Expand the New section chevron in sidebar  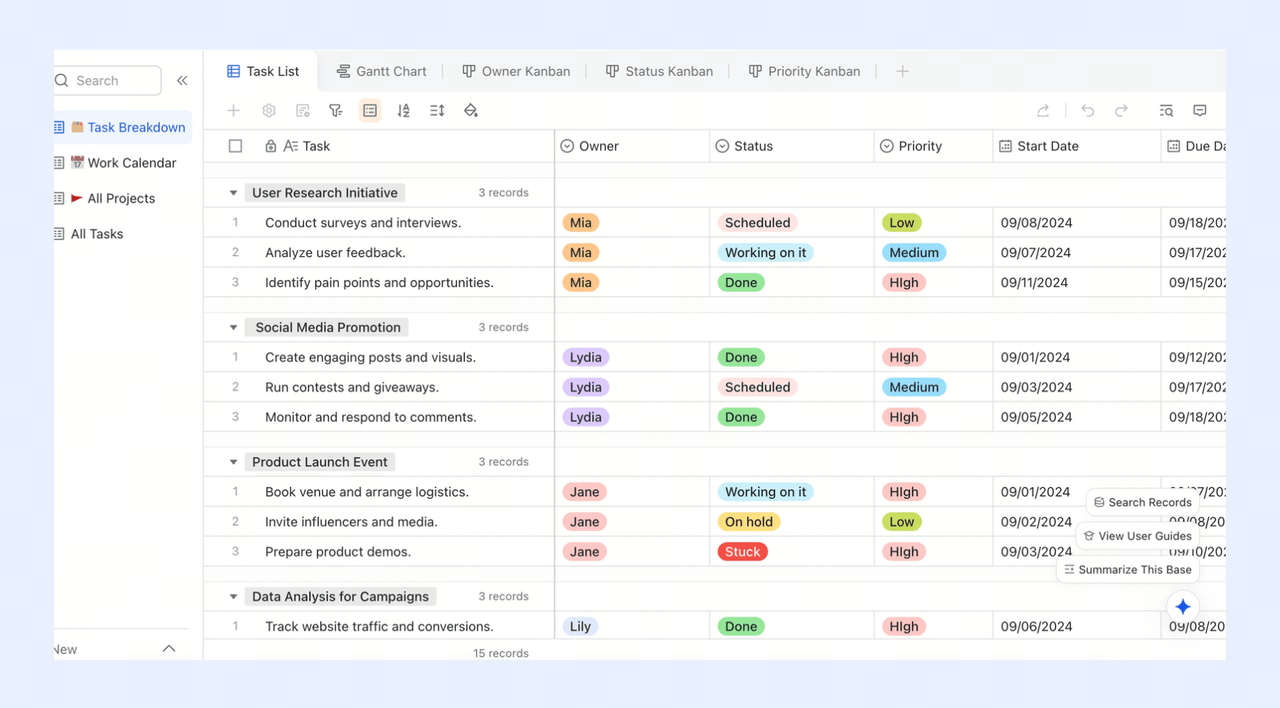[x=169, y=649]
